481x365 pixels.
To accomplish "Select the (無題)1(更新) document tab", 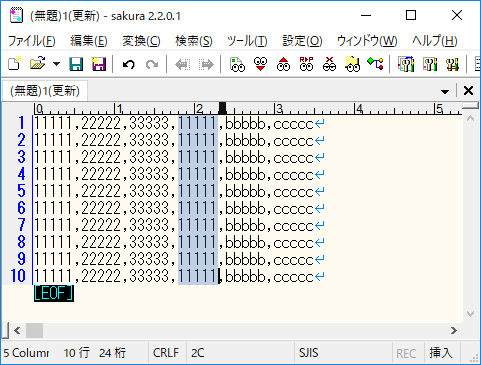I will pyautogui.click(x=45, y=91).
